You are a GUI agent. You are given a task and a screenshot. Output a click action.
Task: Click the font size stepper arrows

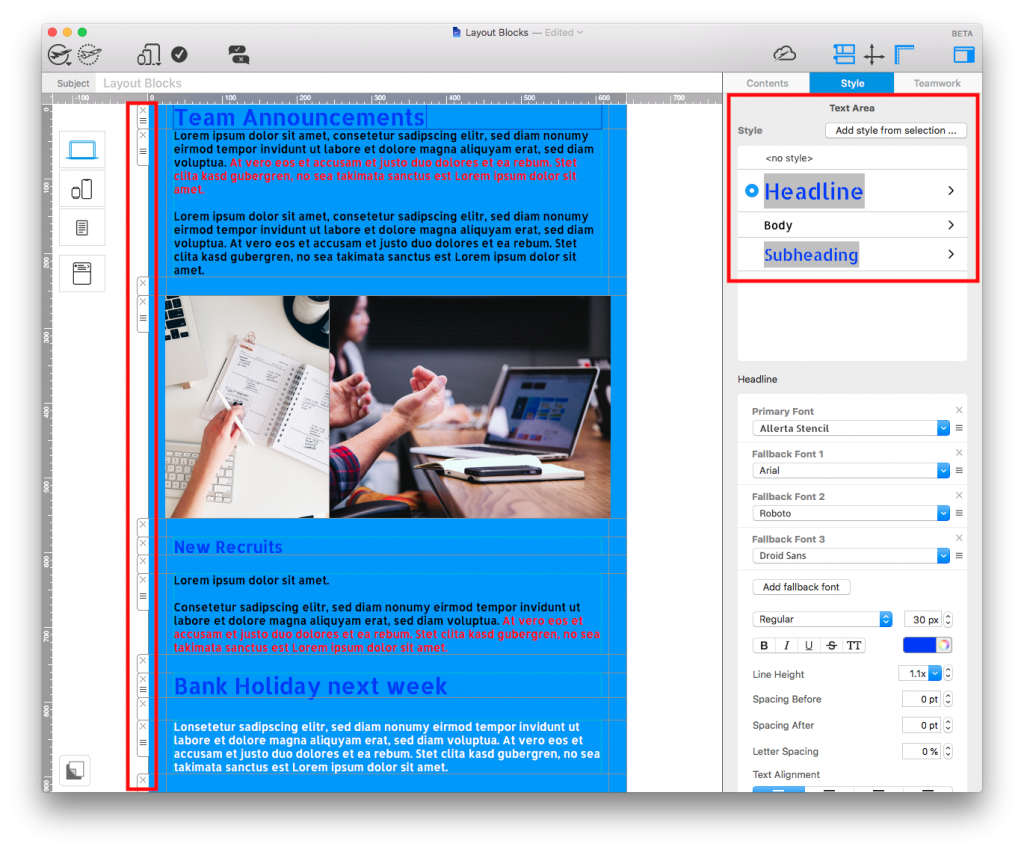pos(948,620)
